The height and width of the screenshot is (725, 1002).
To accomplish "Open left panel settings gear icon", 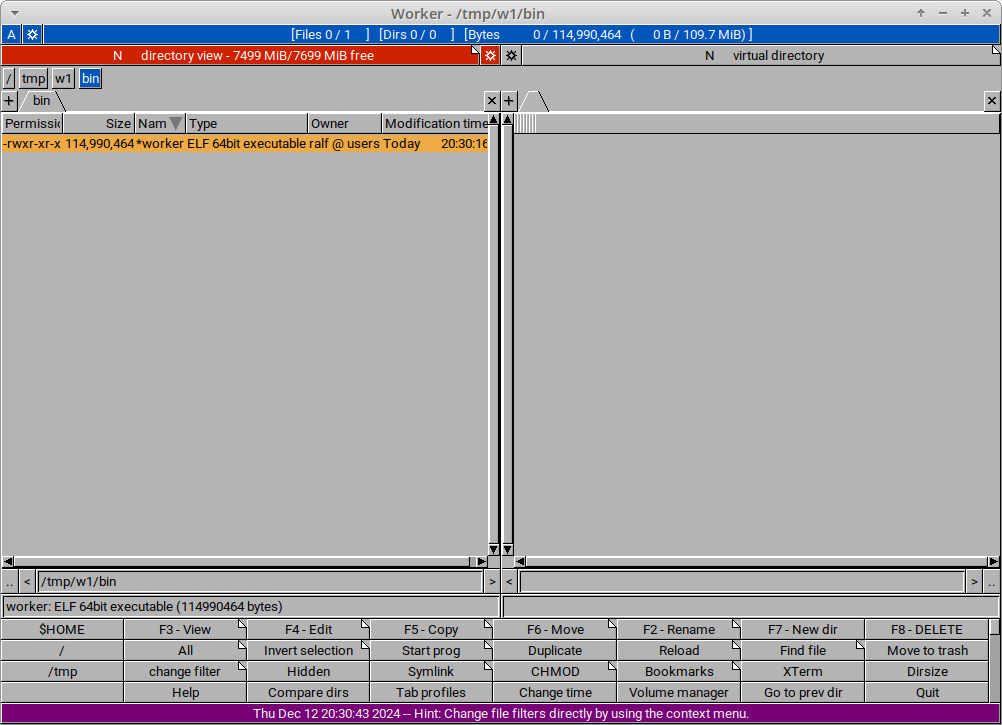I will [x=490, y=55].
